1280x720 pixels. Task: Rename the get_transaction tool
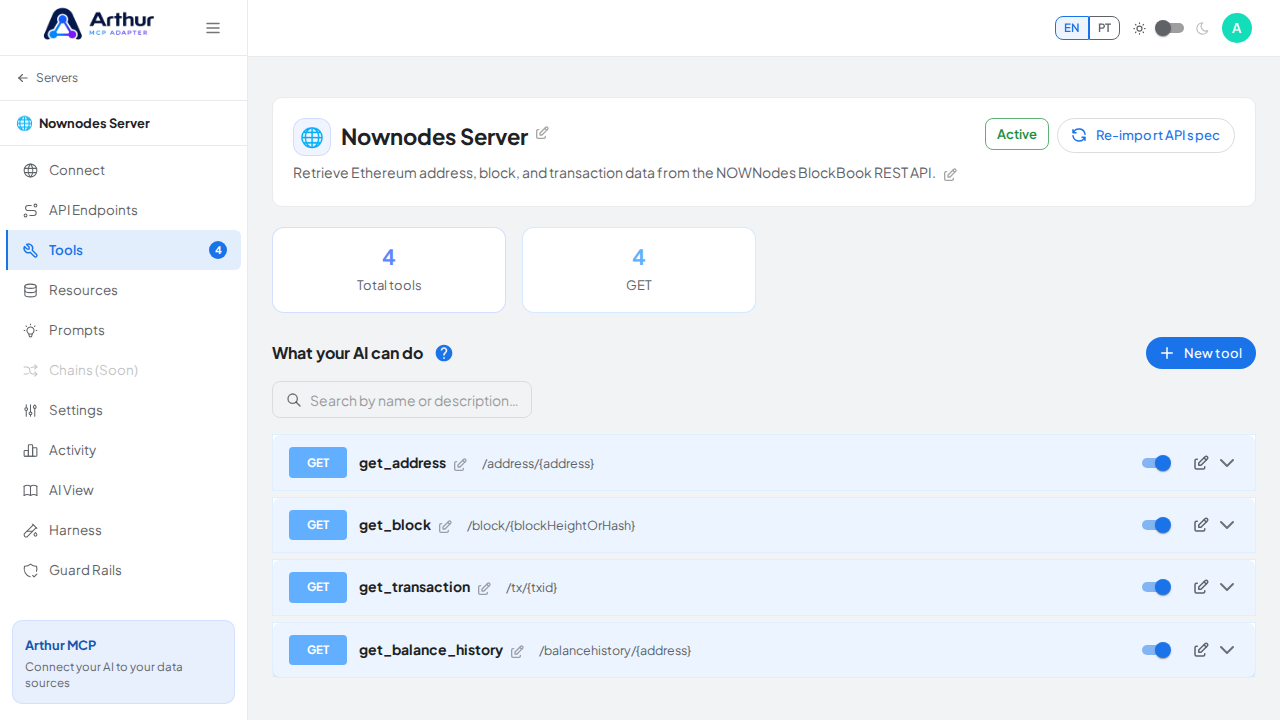(484, 588)
